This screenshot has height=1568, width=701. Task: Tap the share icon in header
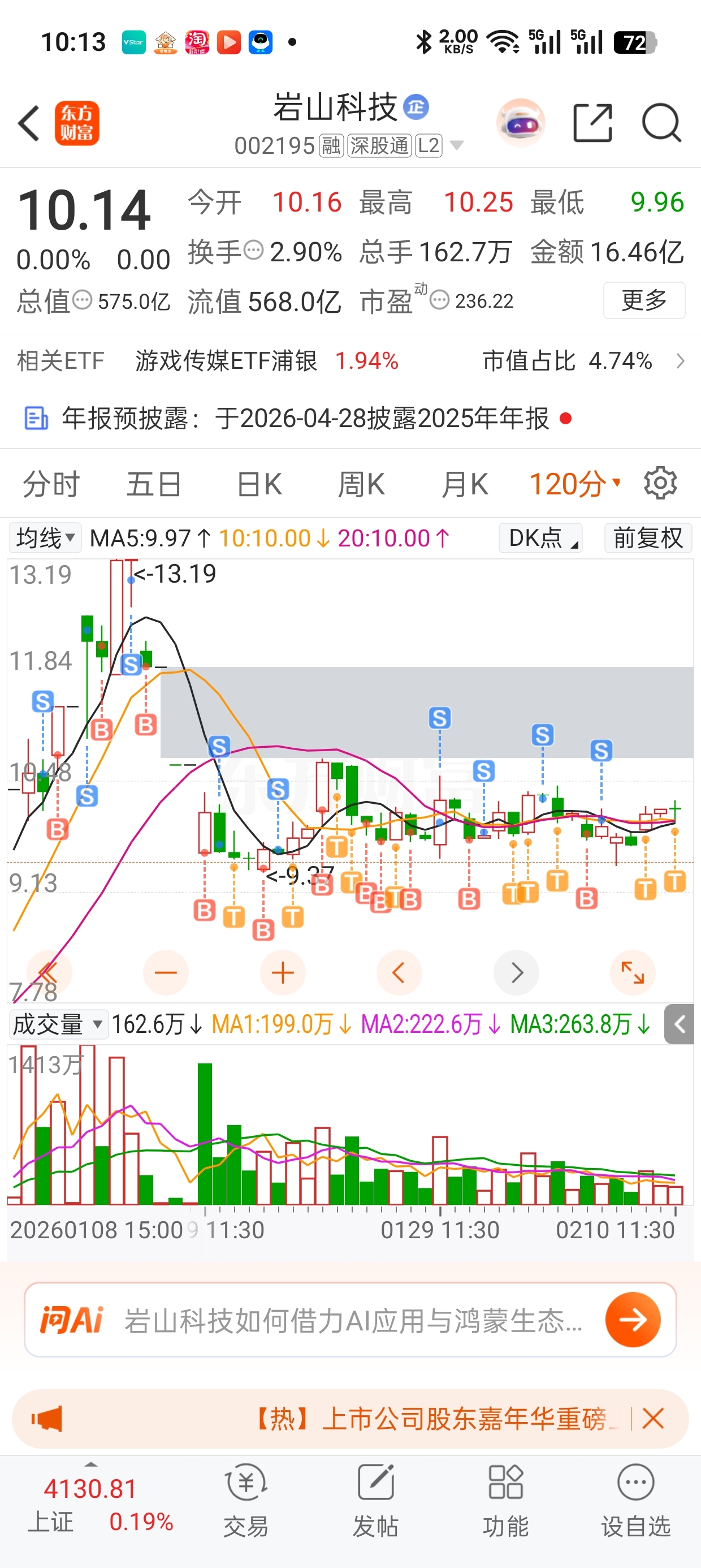click(592, 123)
